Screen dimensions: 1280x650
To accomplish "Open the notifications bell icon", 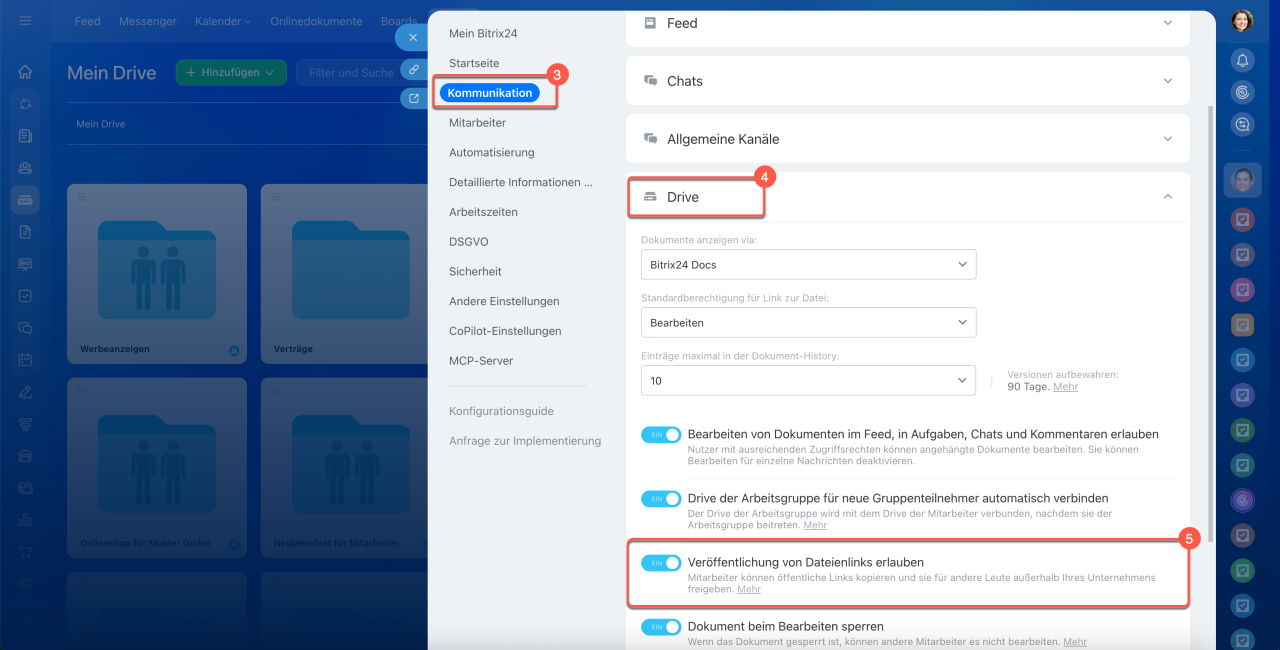I will coord(1242,60).
